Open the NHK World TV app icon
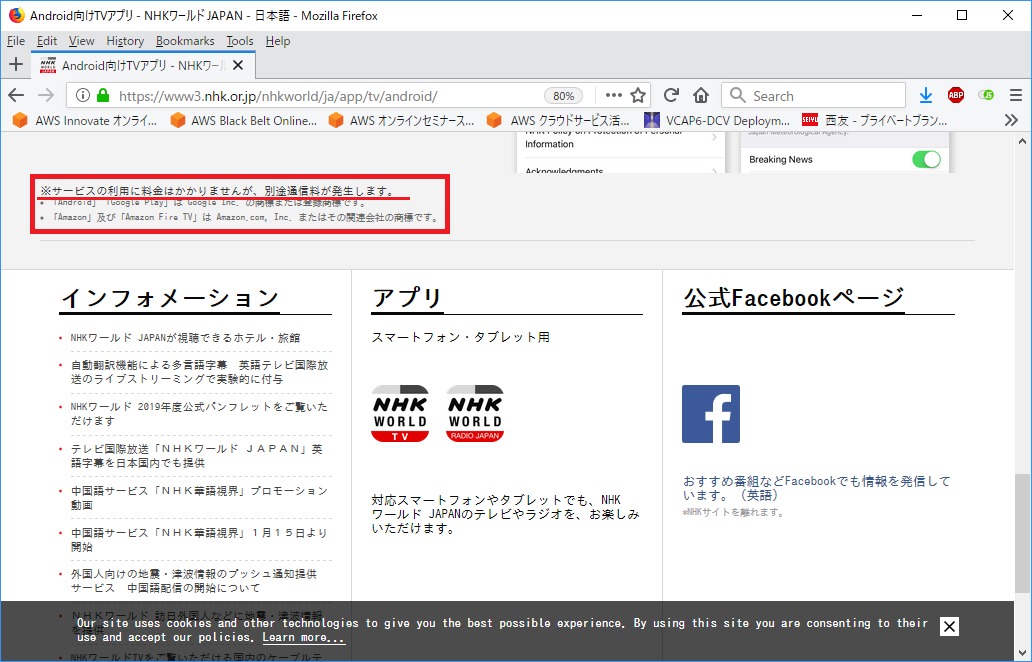The height and width of the screenshot is (662, 1032). (400, 414)
